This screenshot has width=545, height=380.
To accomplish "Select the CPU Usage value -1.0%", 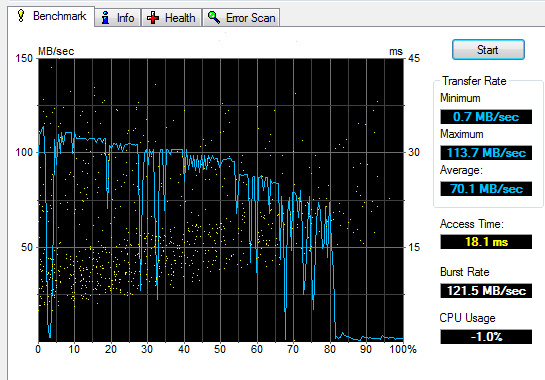I will tap(486, 337).
